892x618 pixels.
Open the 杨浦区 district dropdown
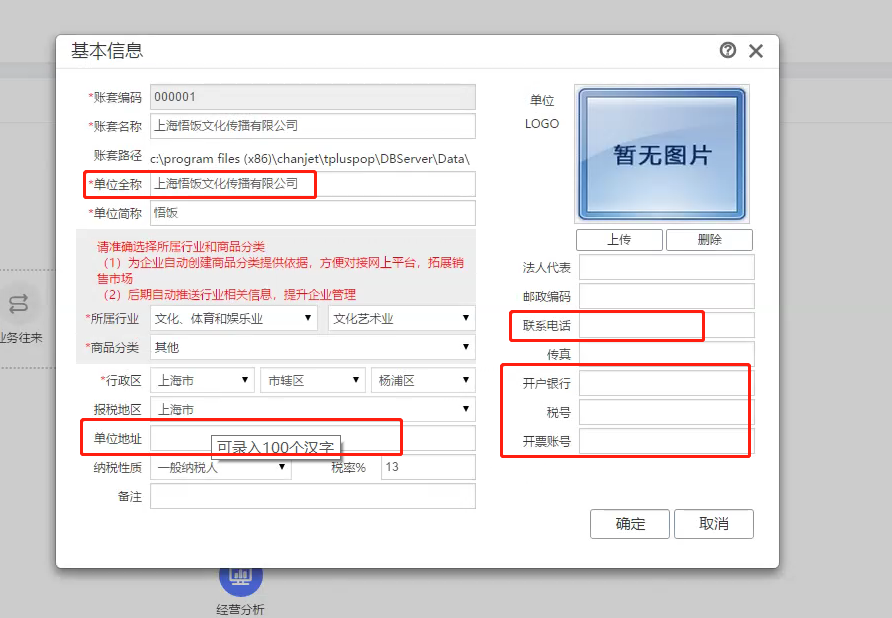click(x=423, y=380)
